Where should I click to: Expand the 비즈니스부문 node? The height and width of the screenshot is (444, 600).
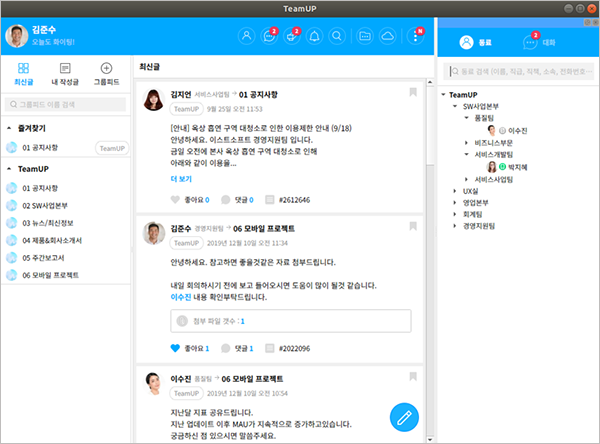pyautogui.click(x=466, y=143)
